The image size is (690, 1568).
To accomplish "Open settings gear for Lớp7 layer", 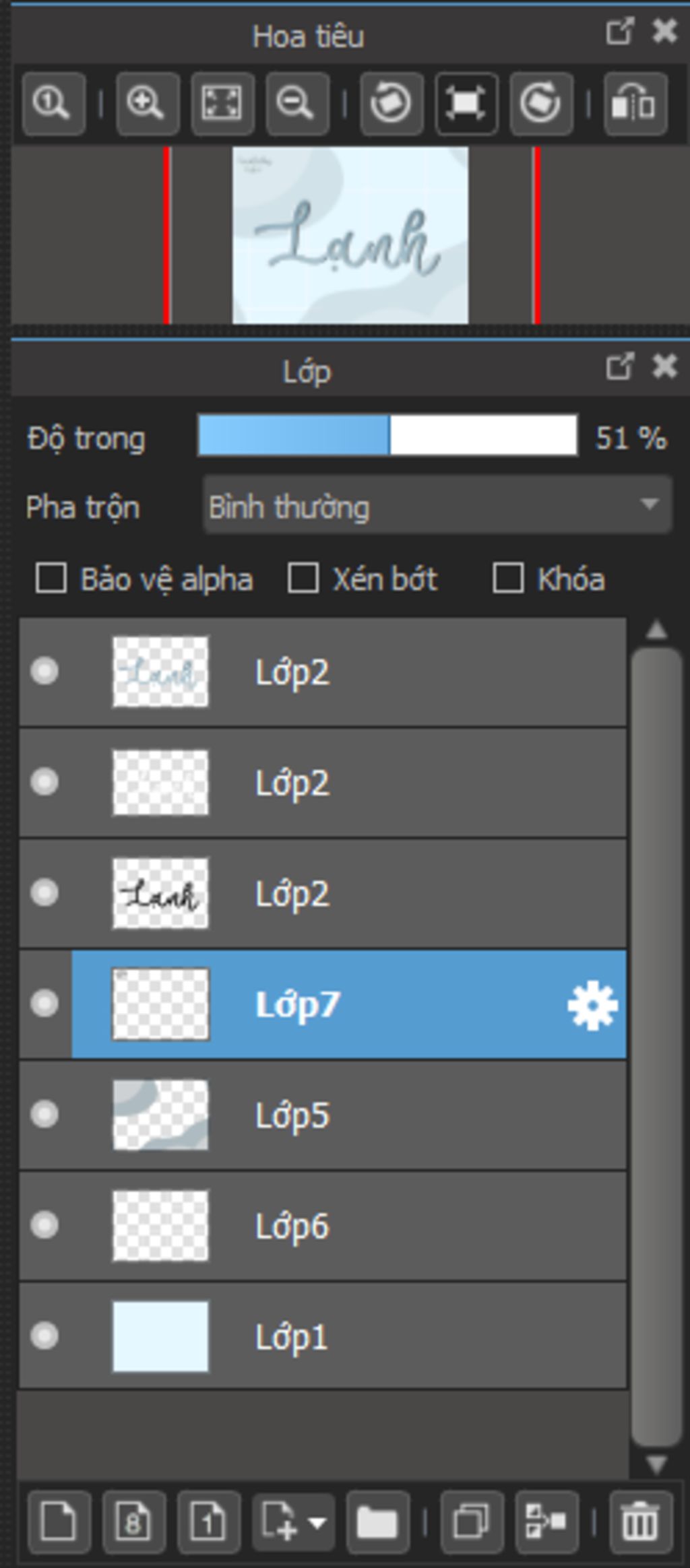I will point(592,1006).
